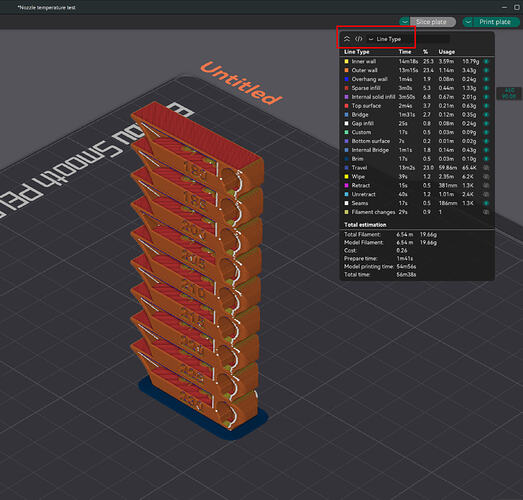
Task: Toggle visibility of Inner wall lines
Action: (x=486, y=61)
